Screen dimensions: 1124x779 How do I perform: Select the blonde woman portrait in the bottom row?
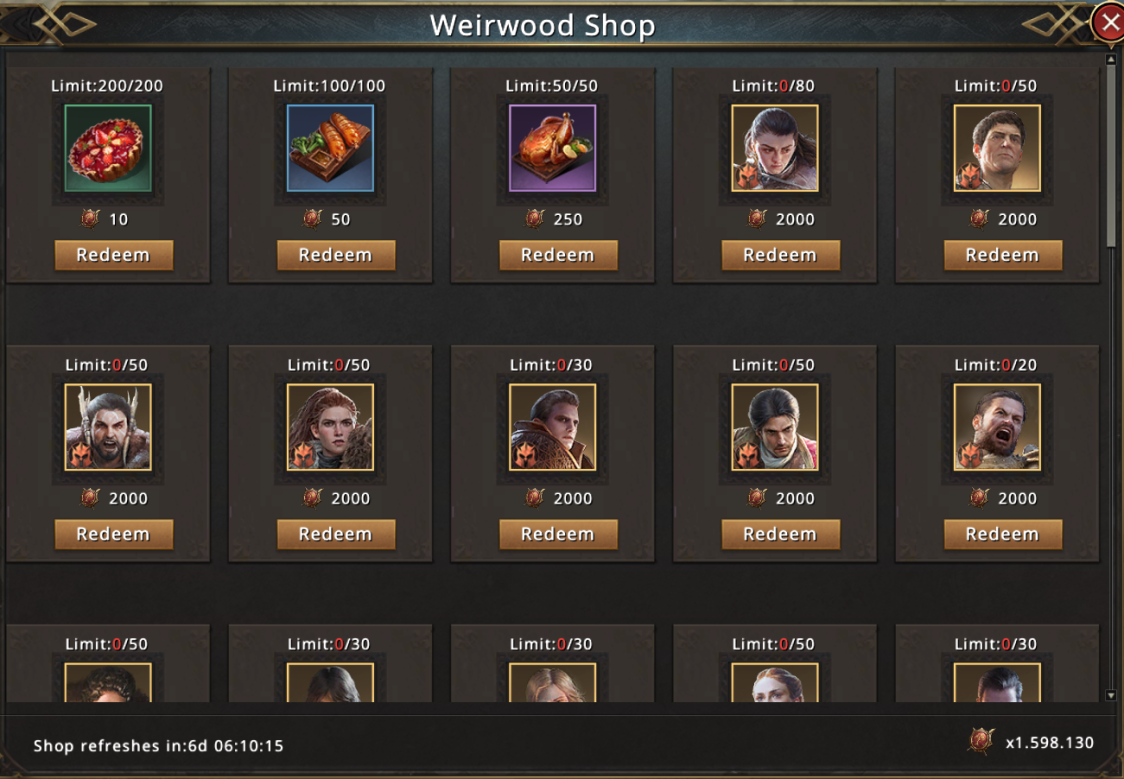coord(552,682)
